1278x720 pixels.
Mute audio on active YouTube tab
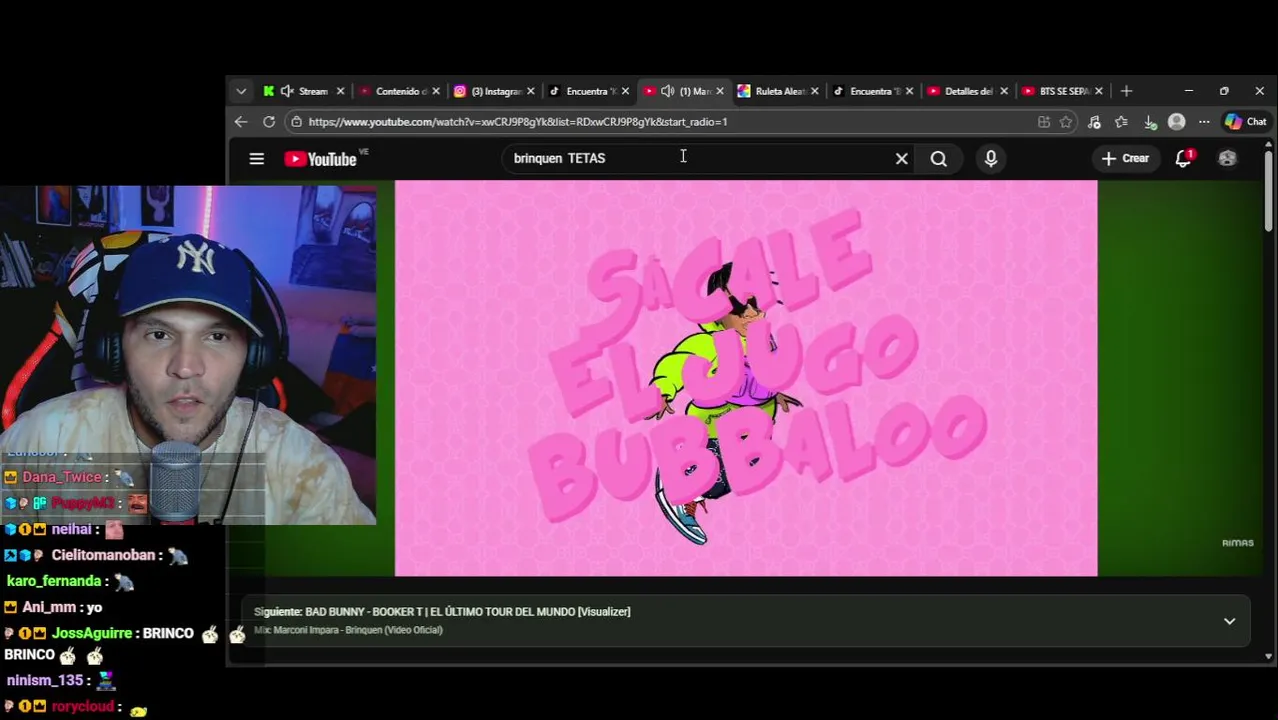(667, 91)
